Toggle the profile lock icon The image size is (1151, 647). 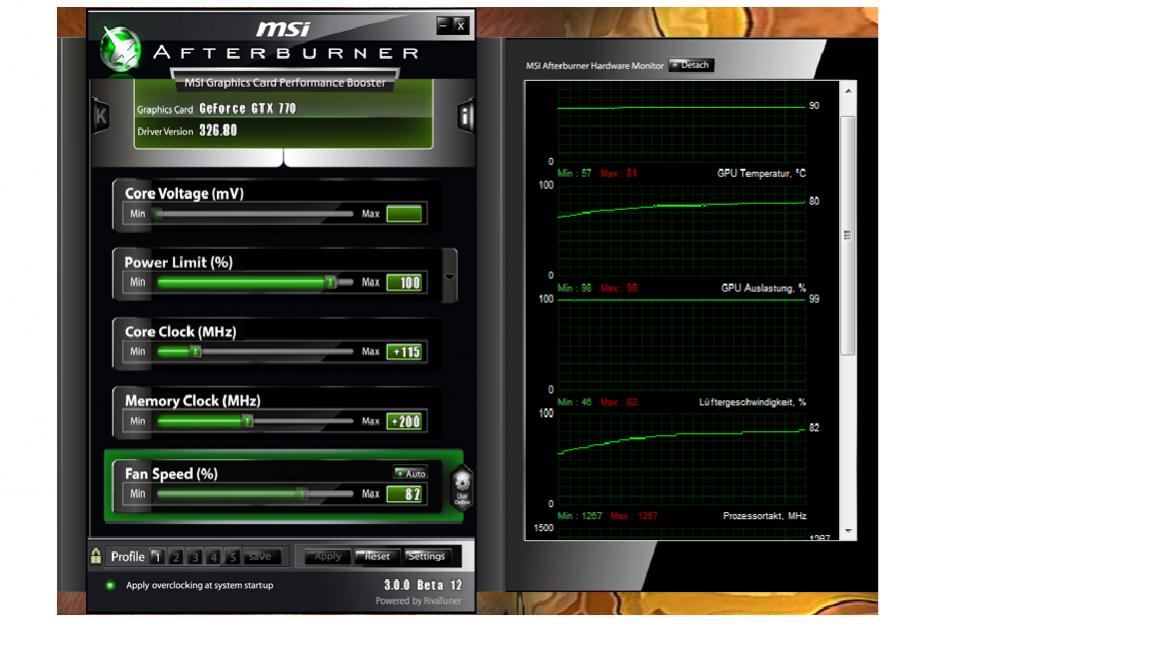(96, 555)
